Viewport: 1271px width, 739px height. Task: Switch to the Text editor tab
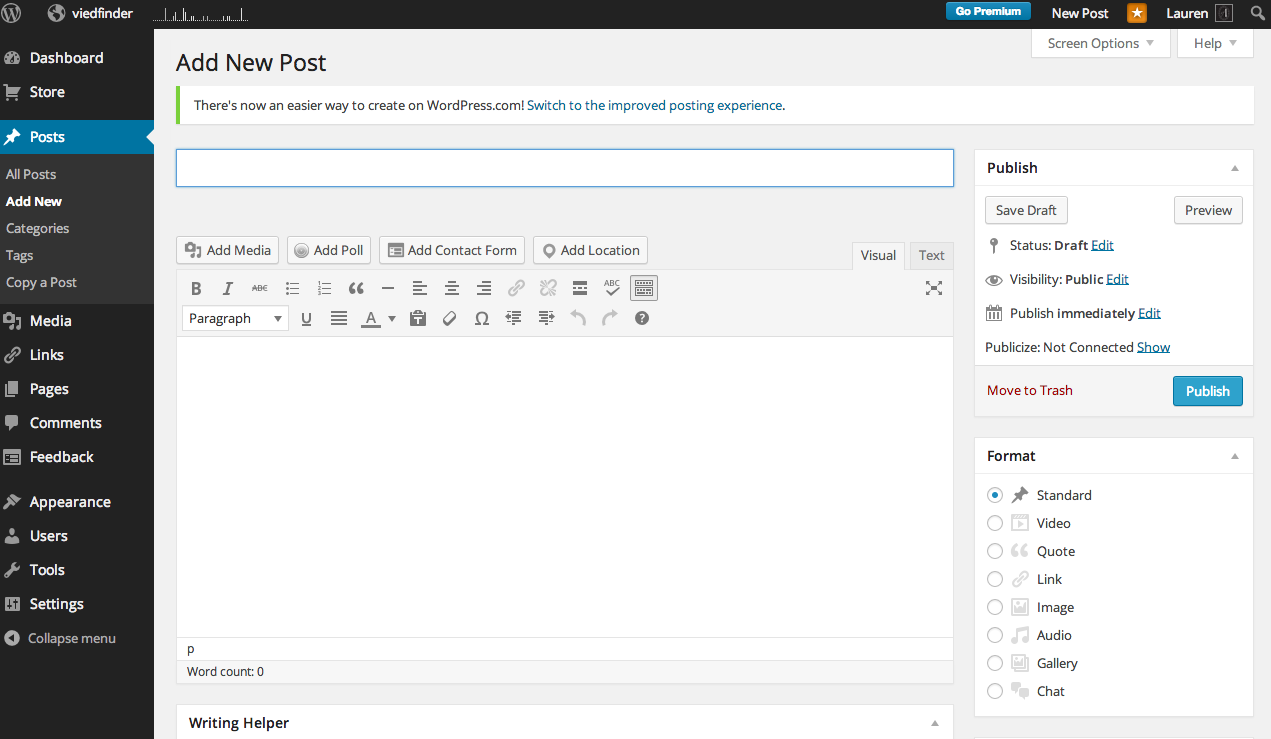pyautogui.click(x=931, y=256)
